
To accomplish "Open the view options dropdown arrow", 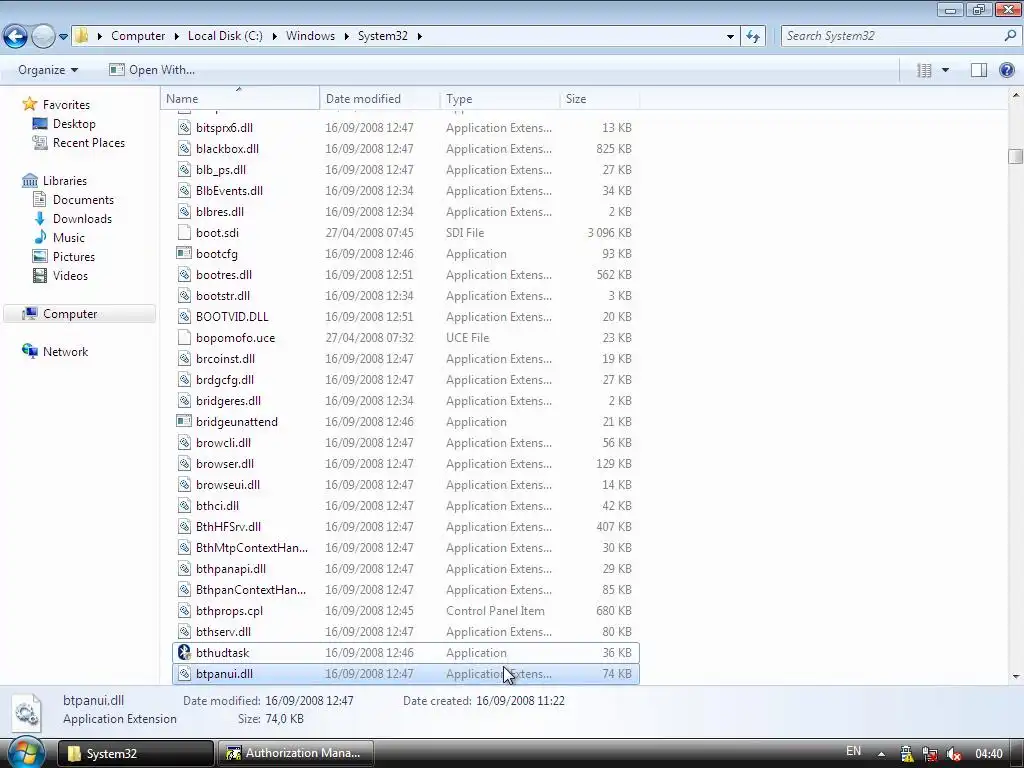I will 945,70.
